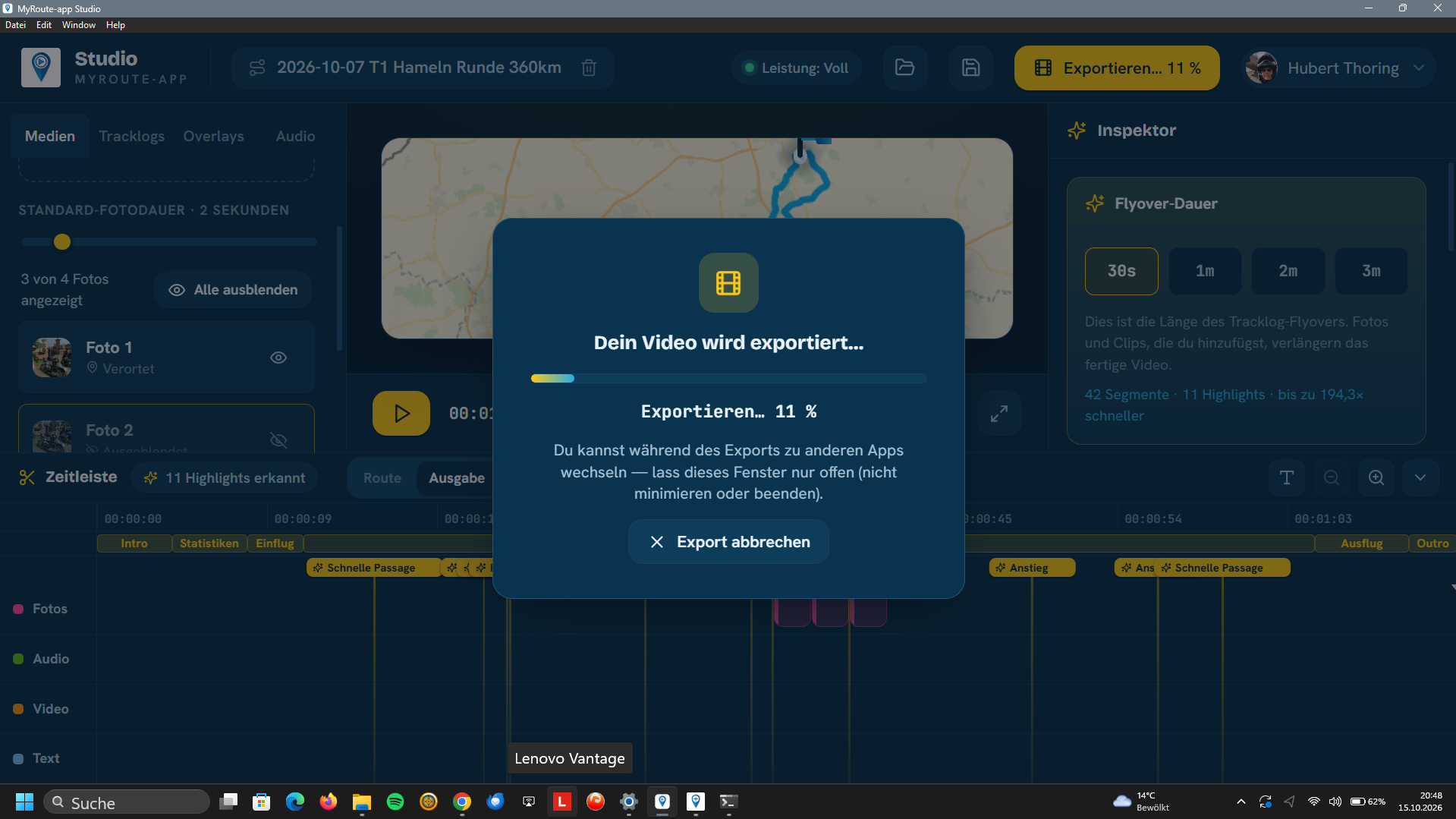Open project folder icon
This screenshot has width=1456, height=819.
pyautogui.click(x=905, y=68)
